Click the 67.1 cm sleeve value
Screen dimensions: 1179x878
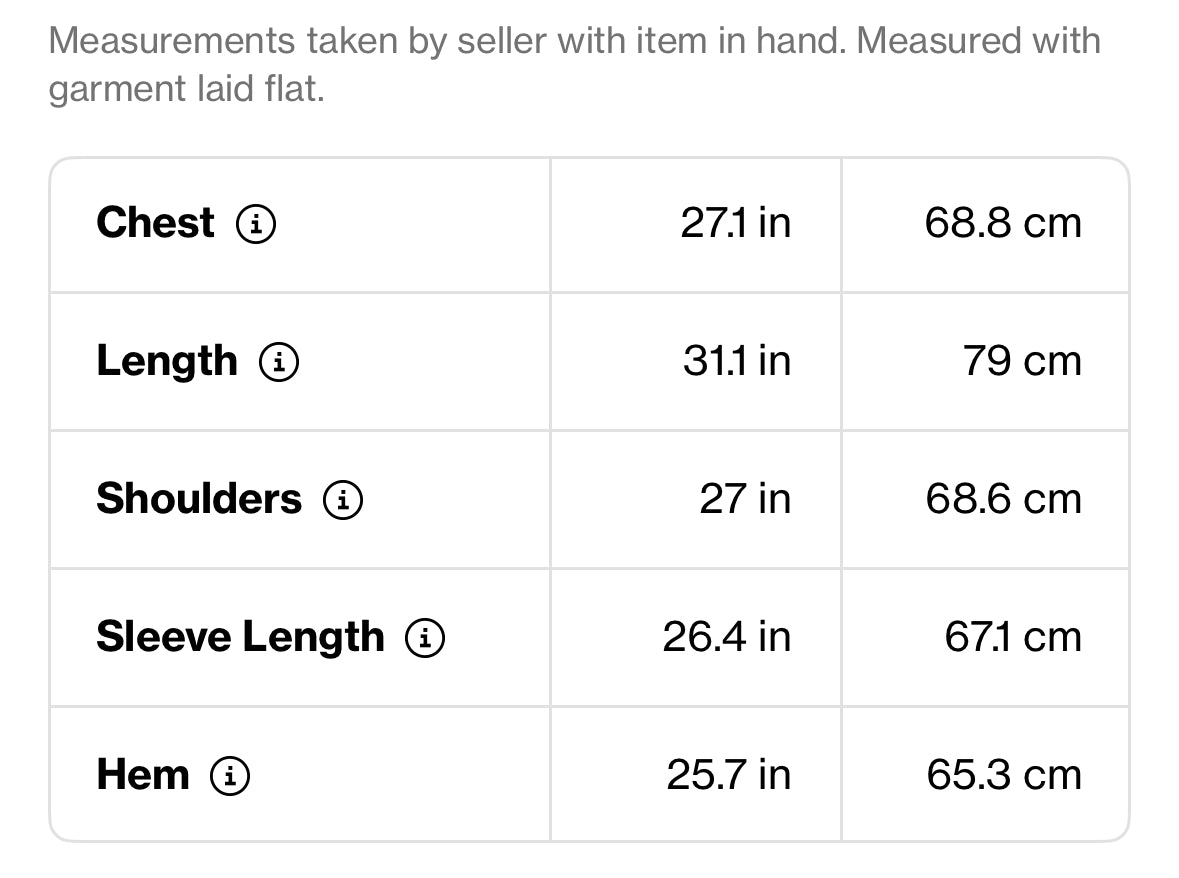1013,637
